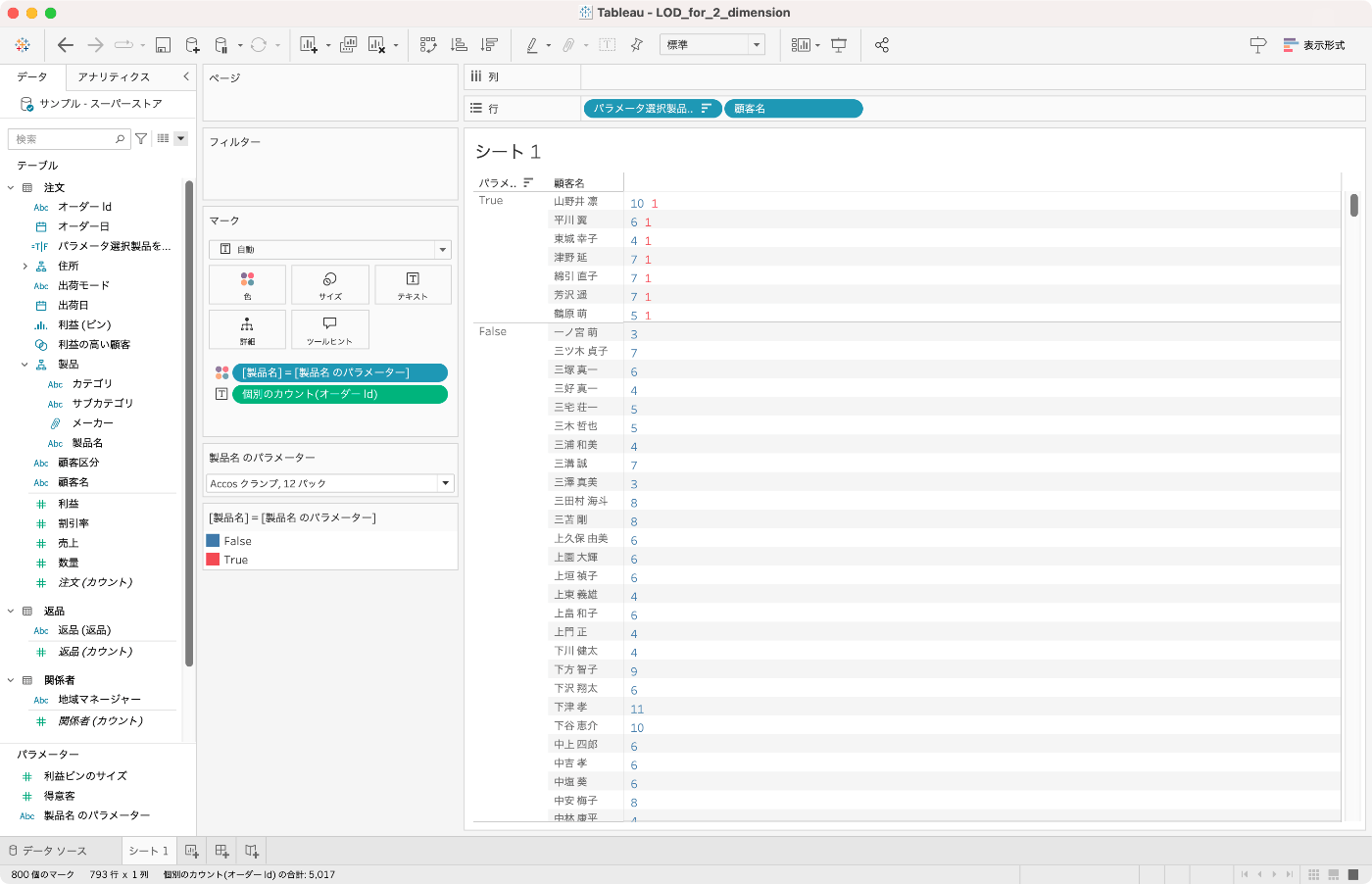The height and width of the screenshot is (884, 1372).
Task: Click the view as list icon
Action: 163,139
